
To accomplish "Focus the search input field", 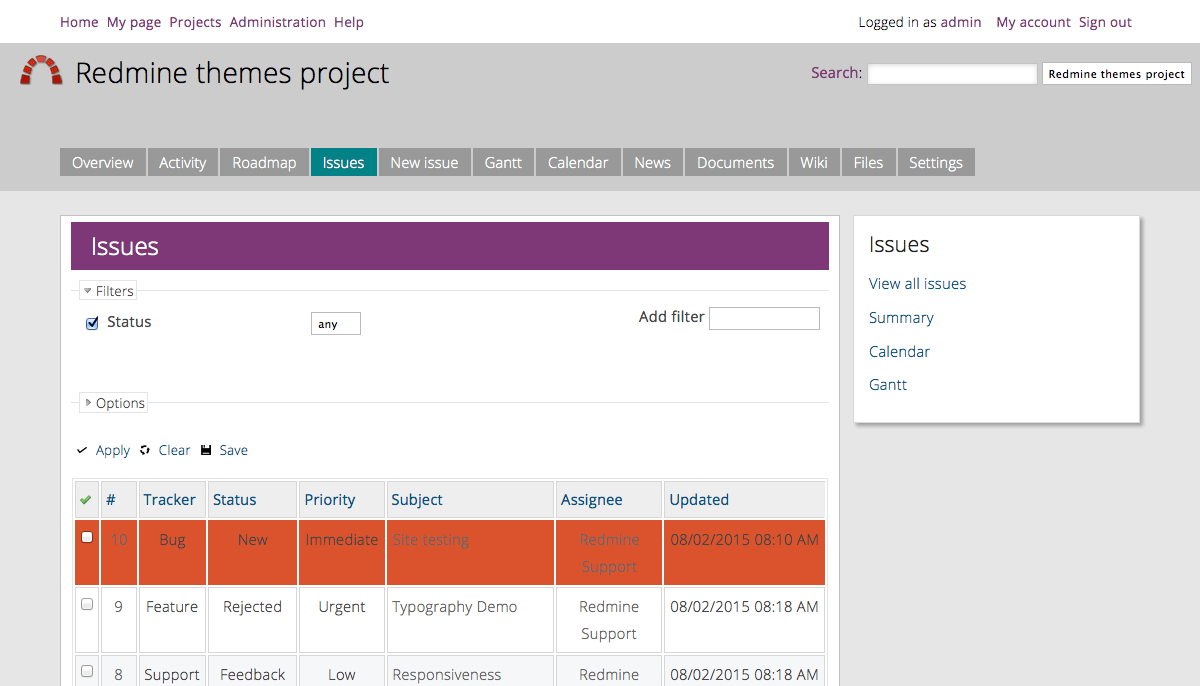I will [952, 74].
